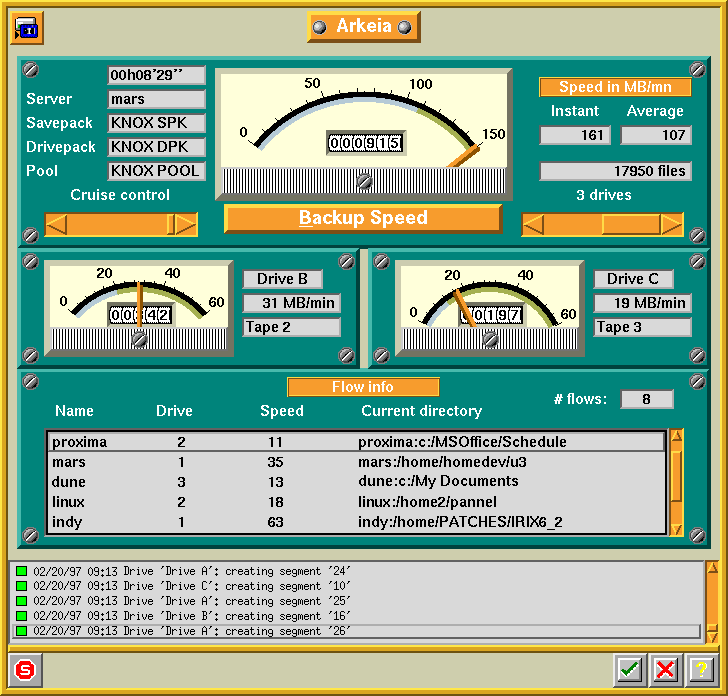Click the green status square for segment '26'
The height and width of the screenshot is (696, 728).
click(x=21, y=631)
